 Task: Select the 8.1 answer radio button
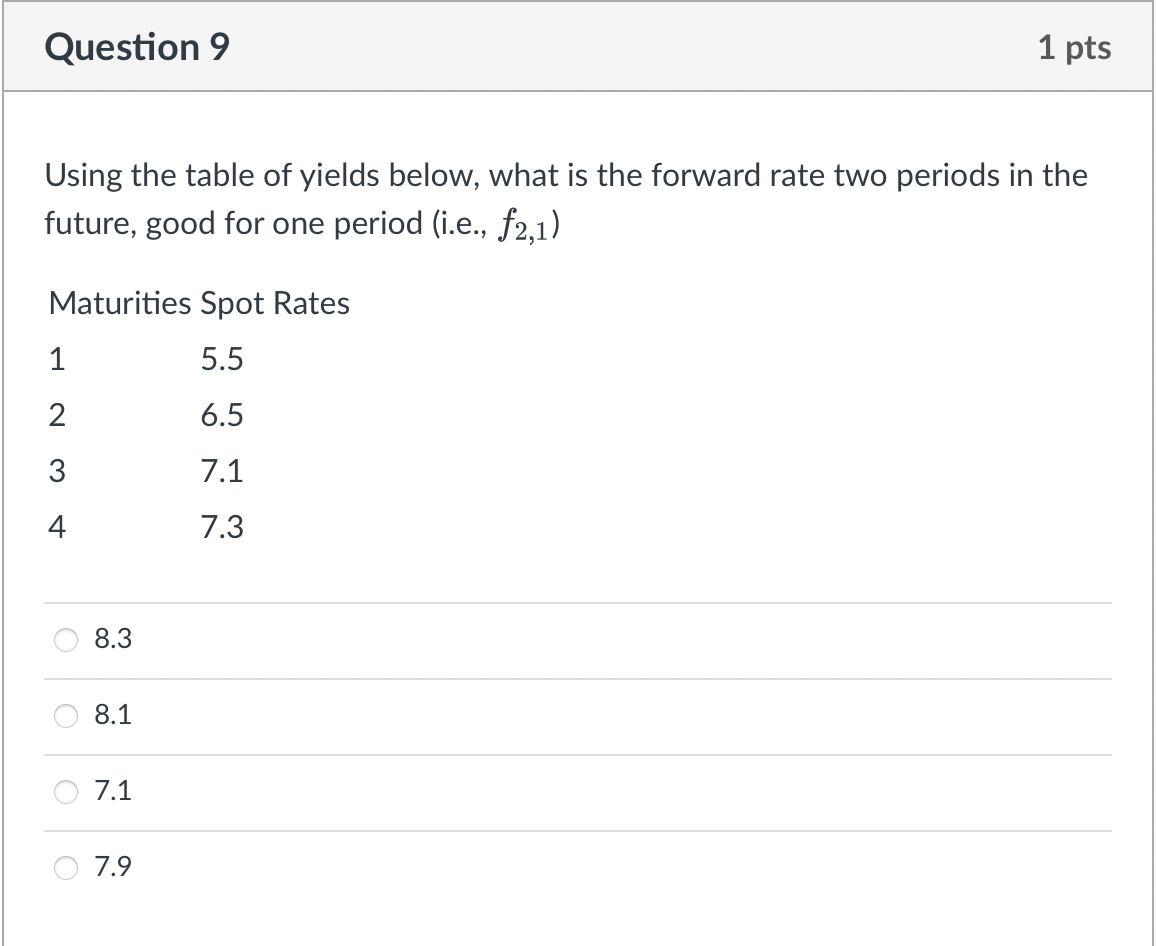click(65, 715)
